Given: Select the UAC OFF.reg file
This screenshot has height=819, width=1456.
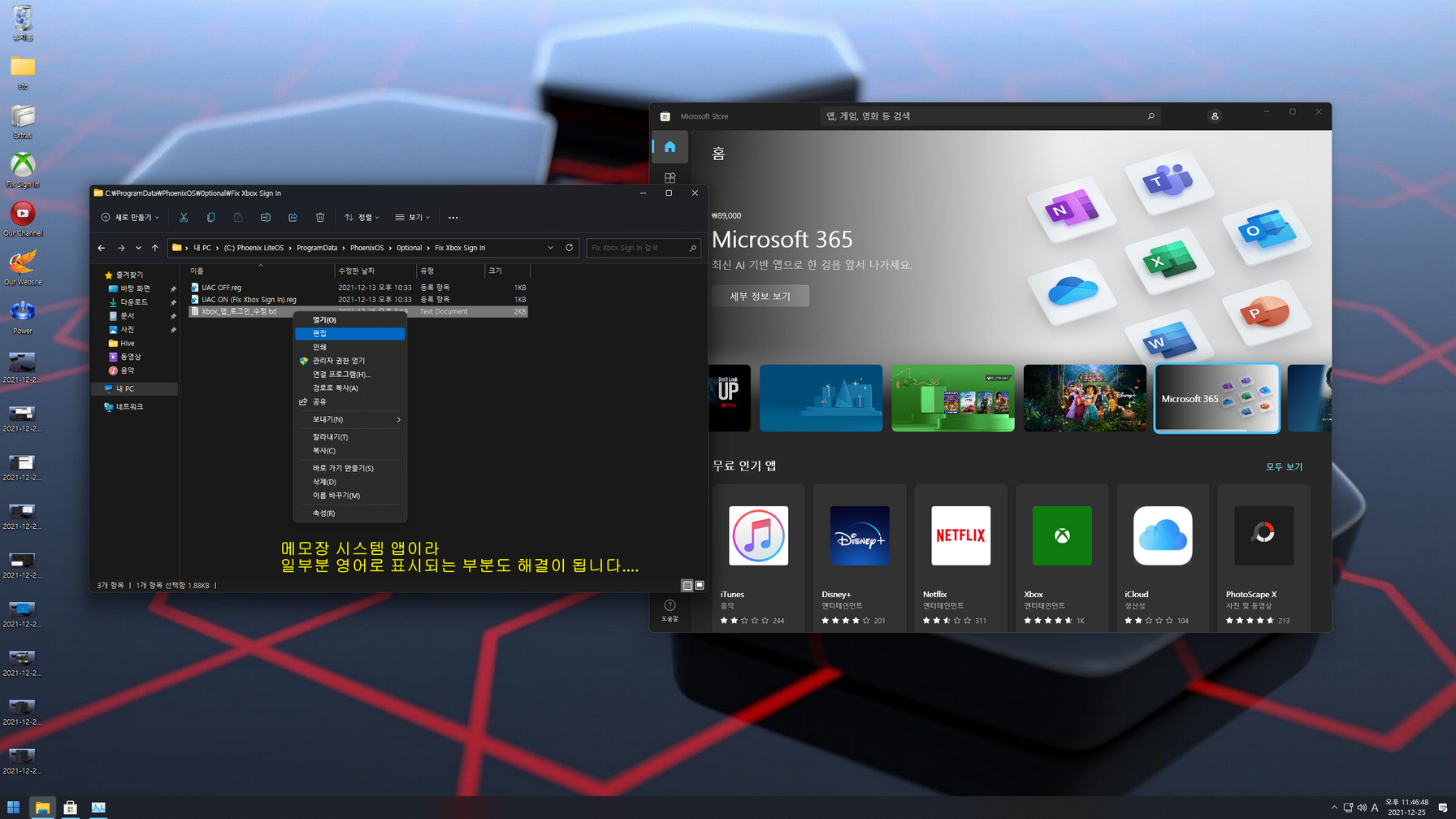Looking at the screenshot, I should pos(358,288).
